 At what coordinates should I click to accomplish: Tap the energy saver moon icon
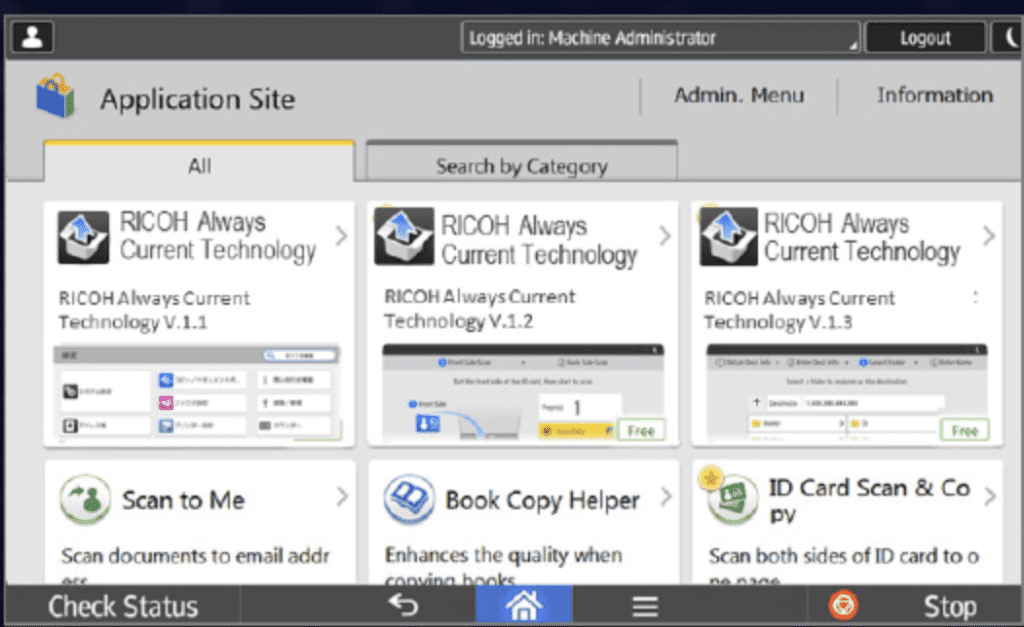pyautogui.click(x=1008, y=38)
